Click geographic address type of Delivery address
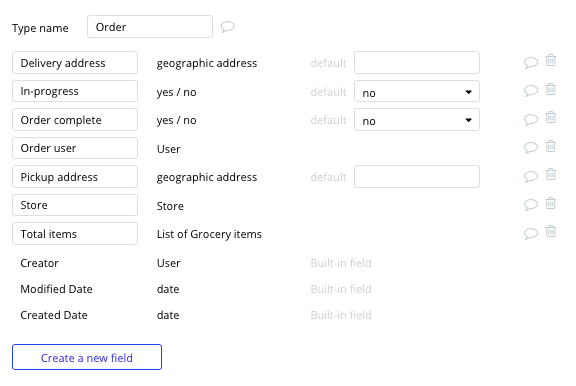 coord(207,63)
